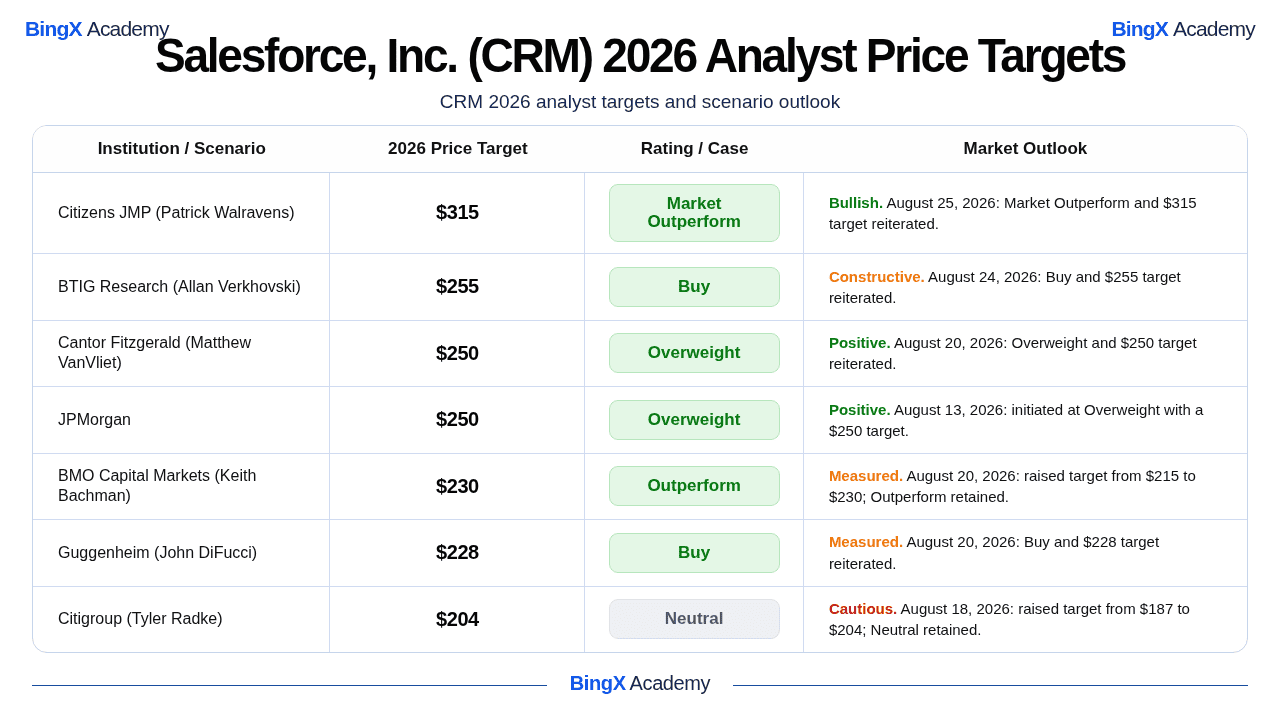
Task: Click the Overweight badge in JPMorgan row
Action: point(694,420)
